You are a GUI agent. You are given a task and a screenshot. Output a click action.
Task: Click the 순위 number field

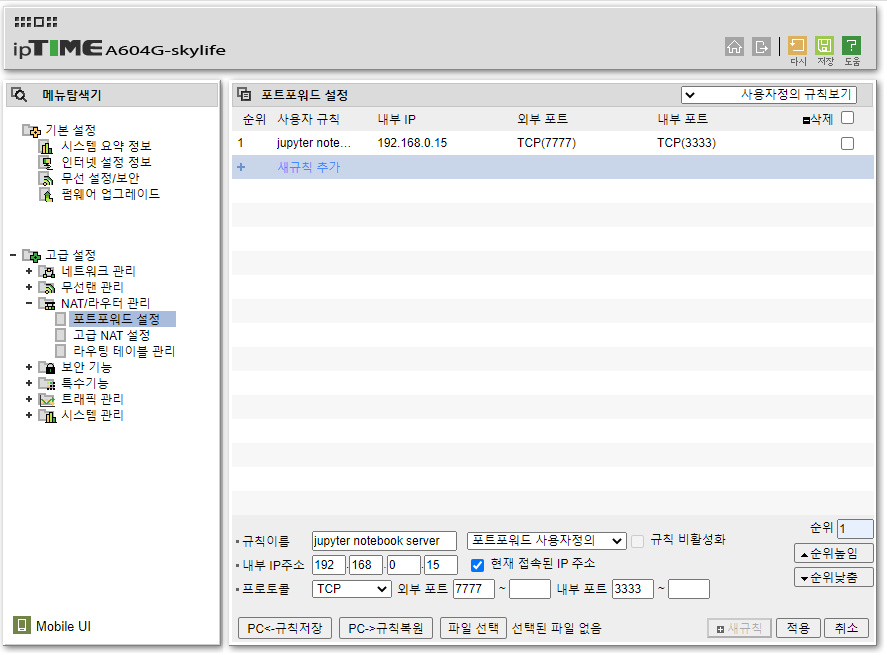(855, 529)
